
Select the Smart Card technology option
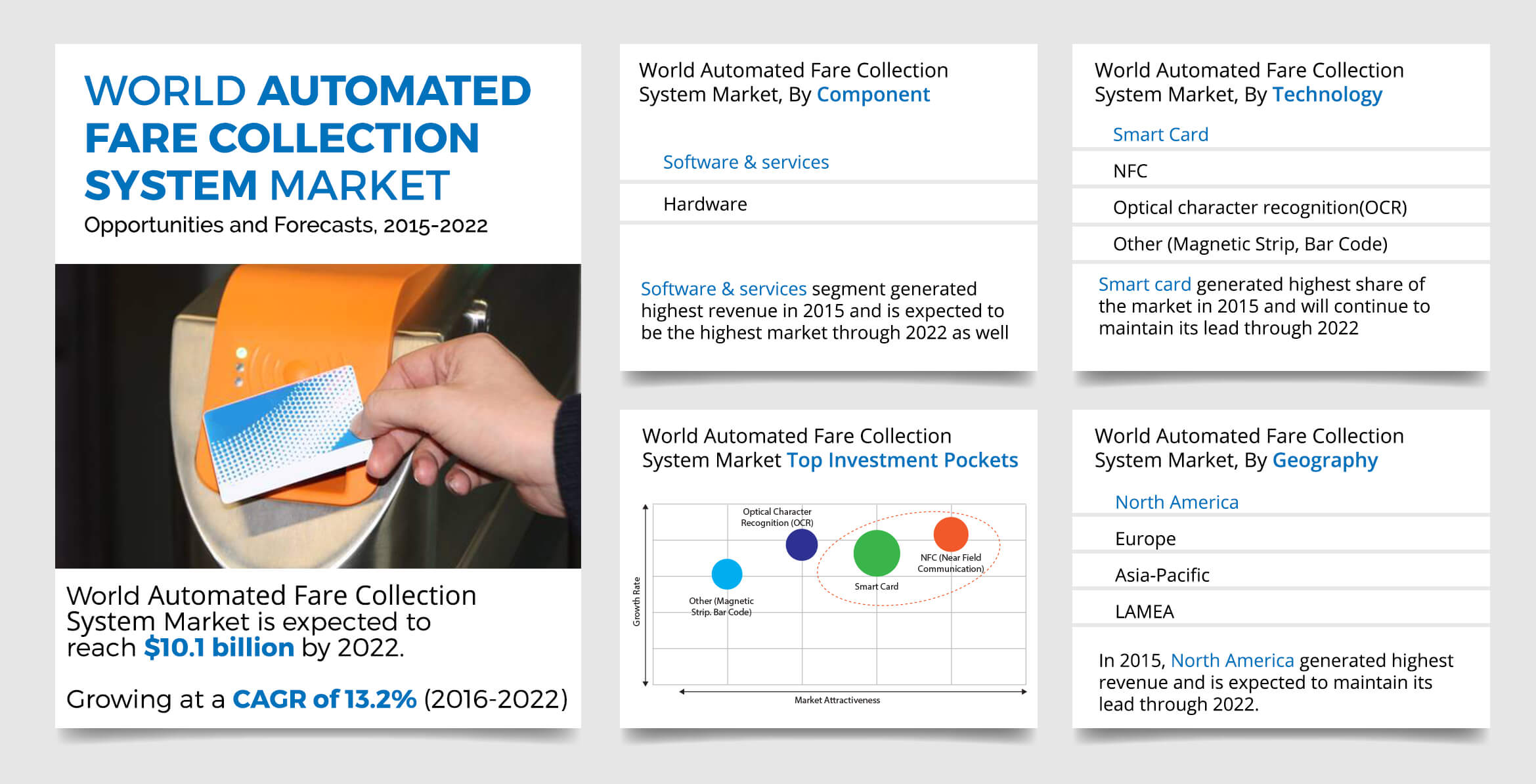1160,134
